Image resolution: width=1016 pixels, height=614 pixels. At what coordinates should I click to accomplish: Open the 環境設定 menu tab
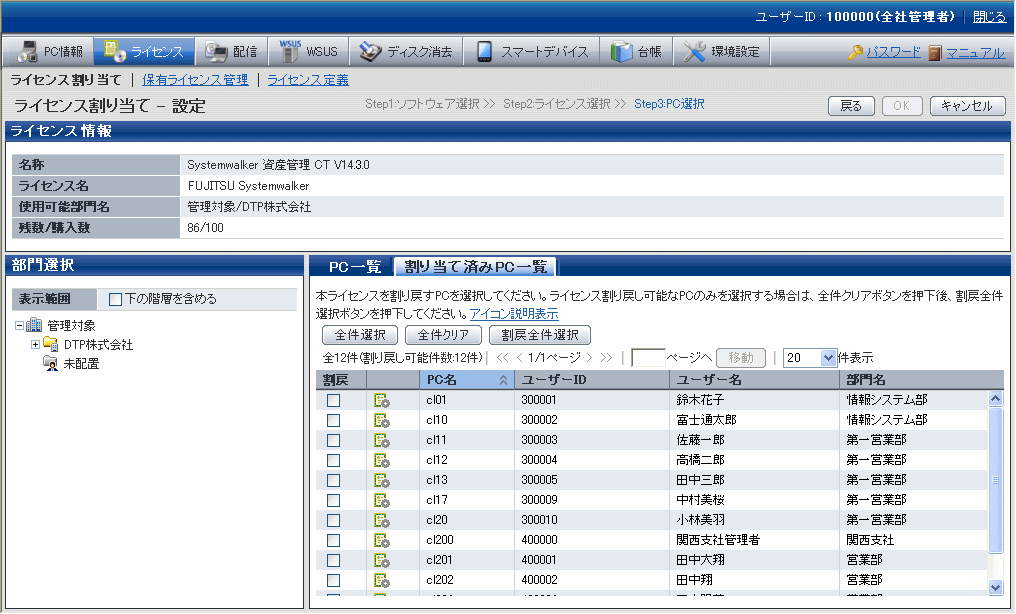[x=722, y=51]
